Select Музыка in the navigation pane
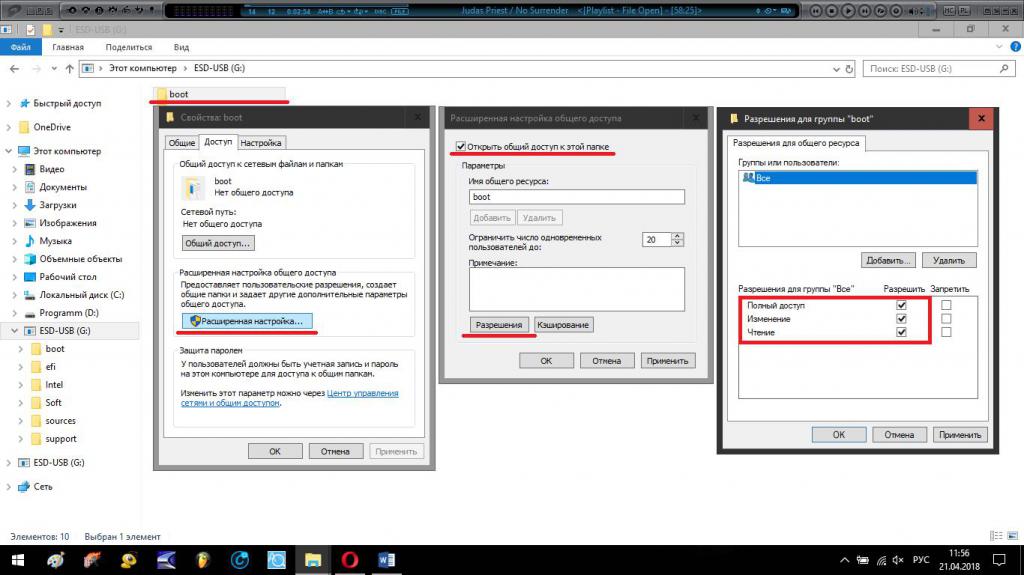Viewport: 1024px width, 575px height. coord(56,241)
